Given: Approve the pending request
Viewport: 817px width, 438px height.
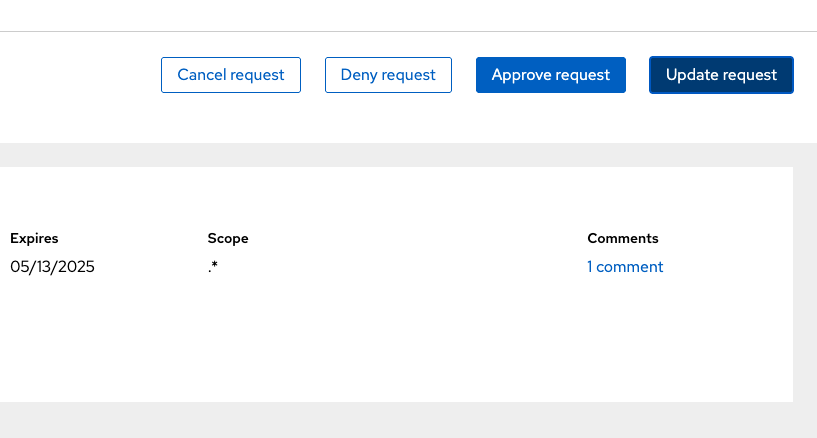Looking at the screenshot, I should 551,75.
